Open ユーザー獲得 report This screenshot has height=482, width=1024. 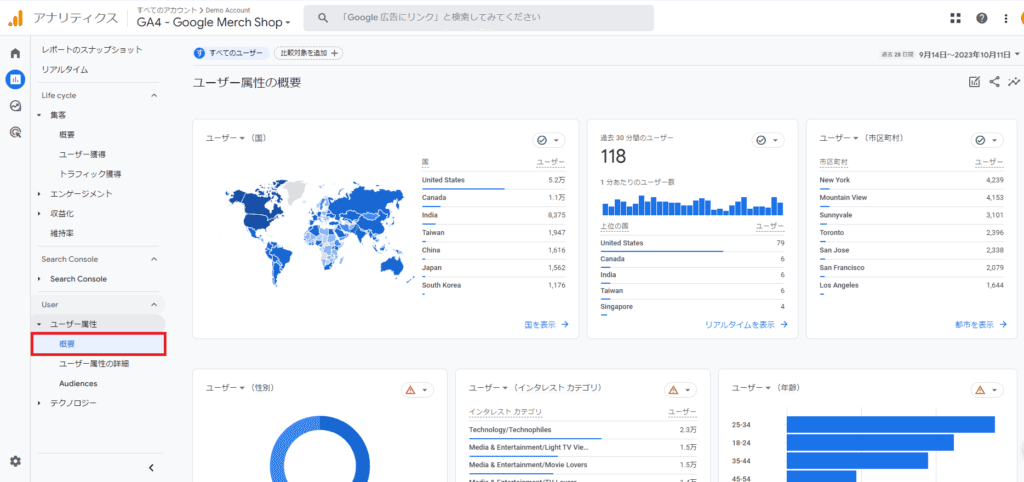click(82, 154)
